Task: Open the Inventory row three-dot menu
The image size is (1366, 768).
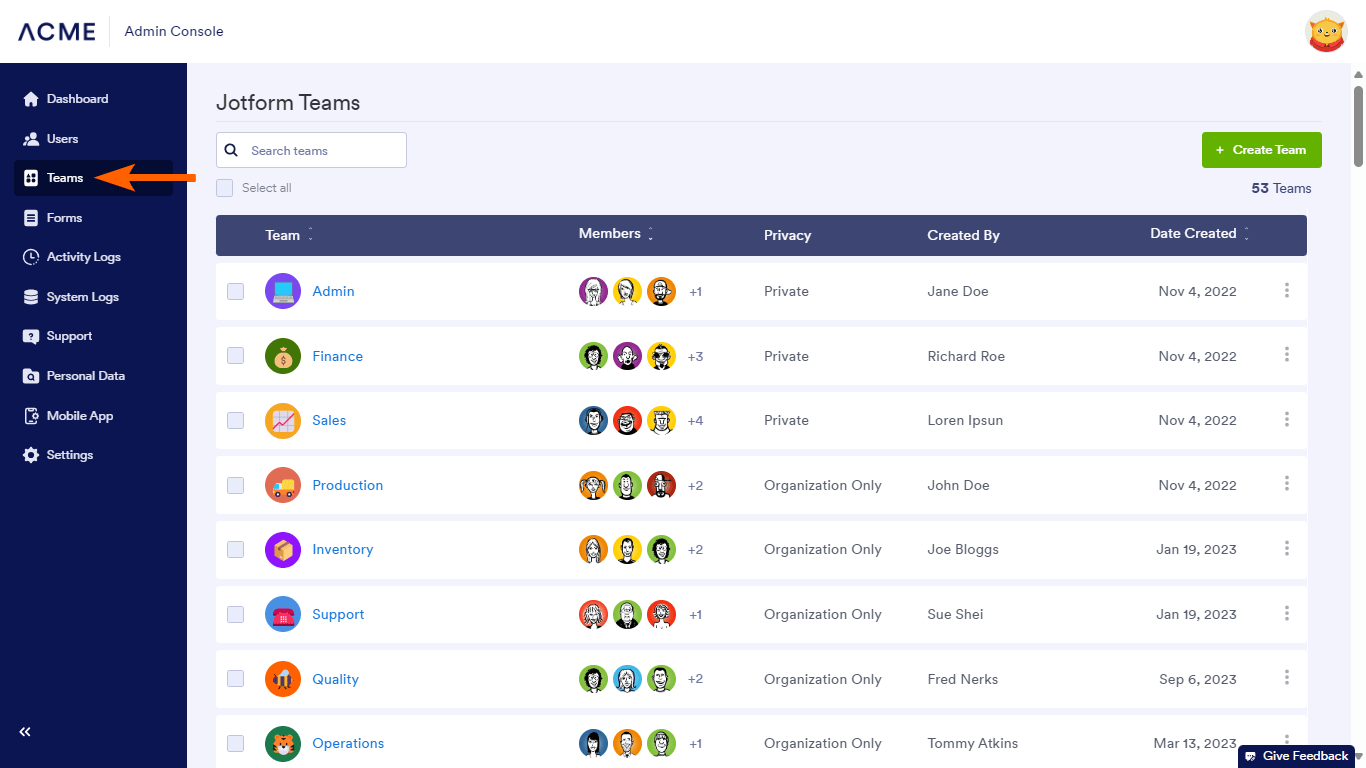Action: pos(1287,548)
